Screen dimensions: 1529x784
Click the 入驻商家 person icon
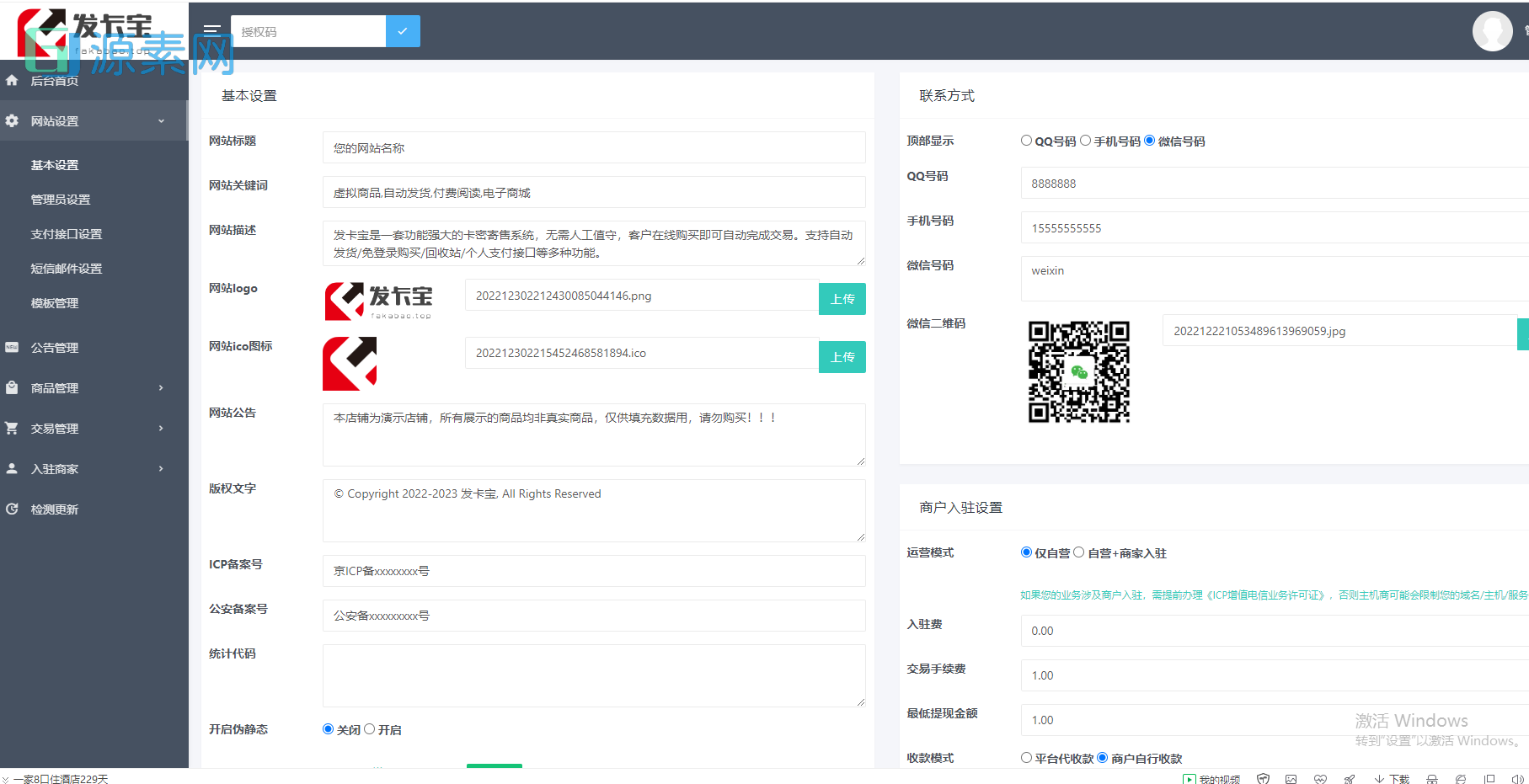point(12,468)
